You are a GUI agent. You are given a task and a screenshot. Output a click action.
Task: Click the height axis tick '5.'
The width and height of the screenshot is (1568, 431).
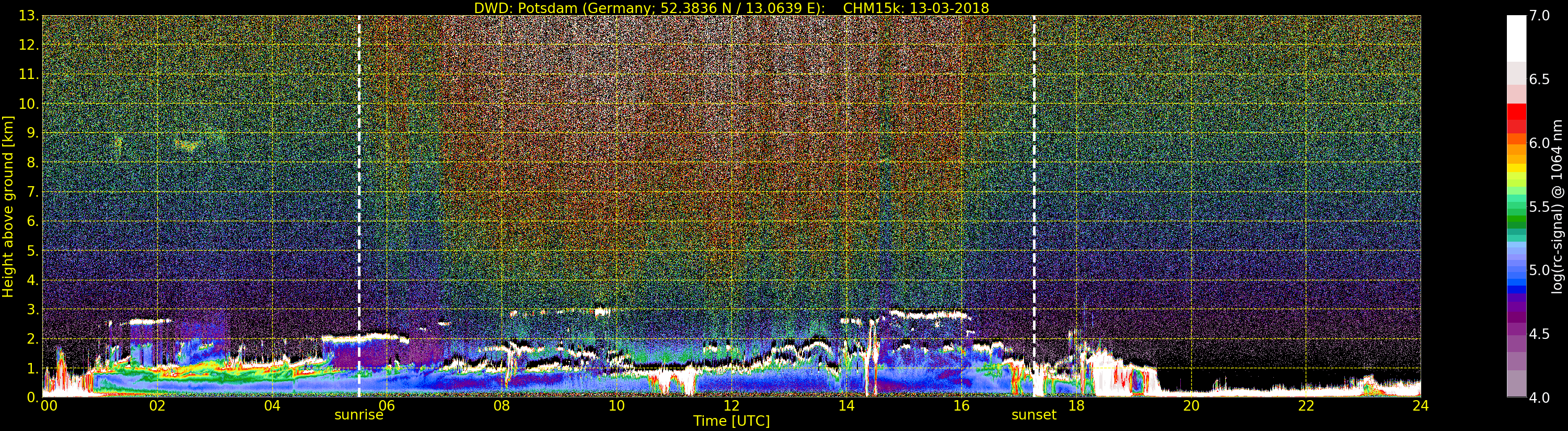(33, 251)
